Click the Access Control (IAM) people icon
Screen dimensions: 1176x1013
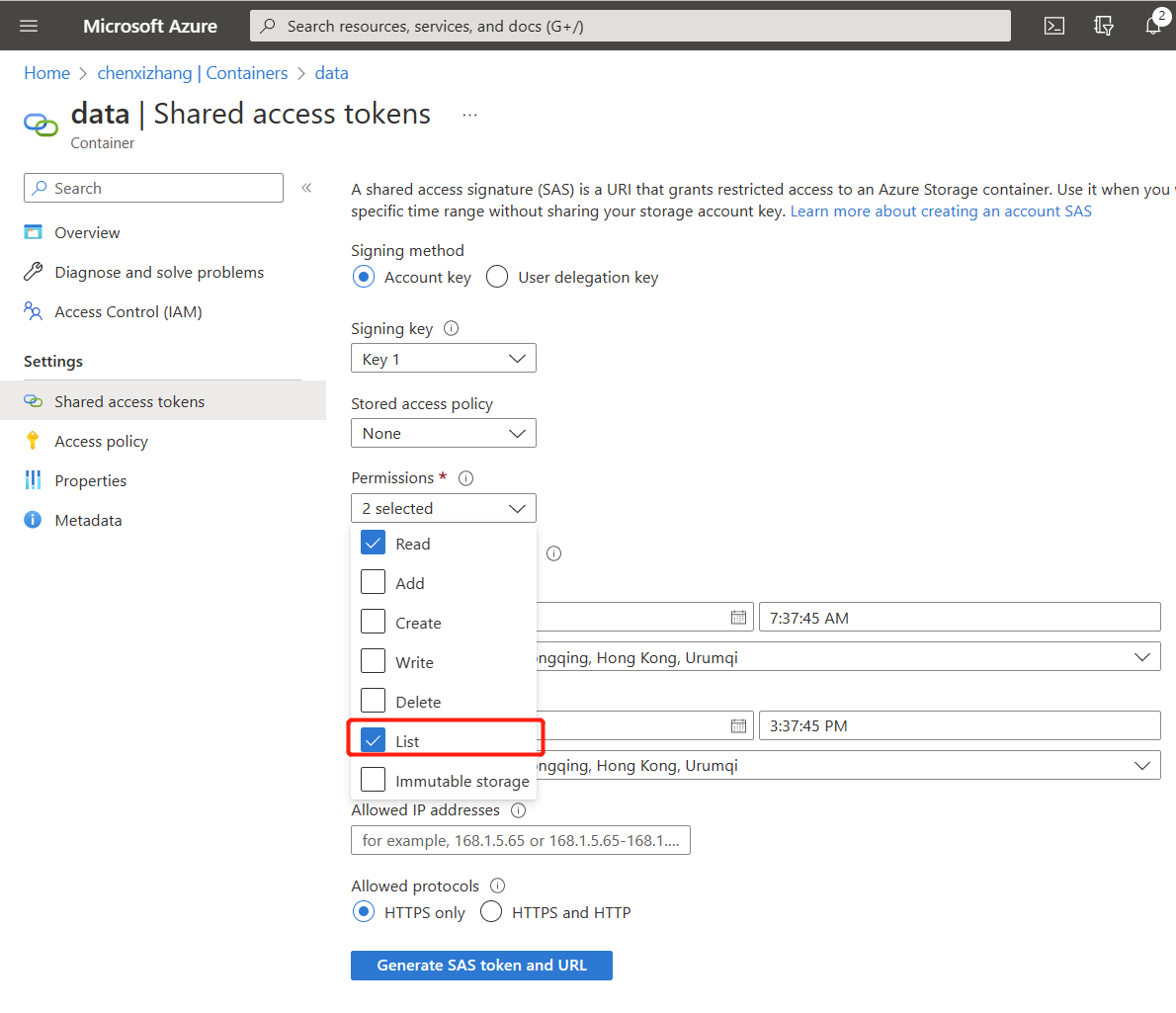[x=33, y=311]
